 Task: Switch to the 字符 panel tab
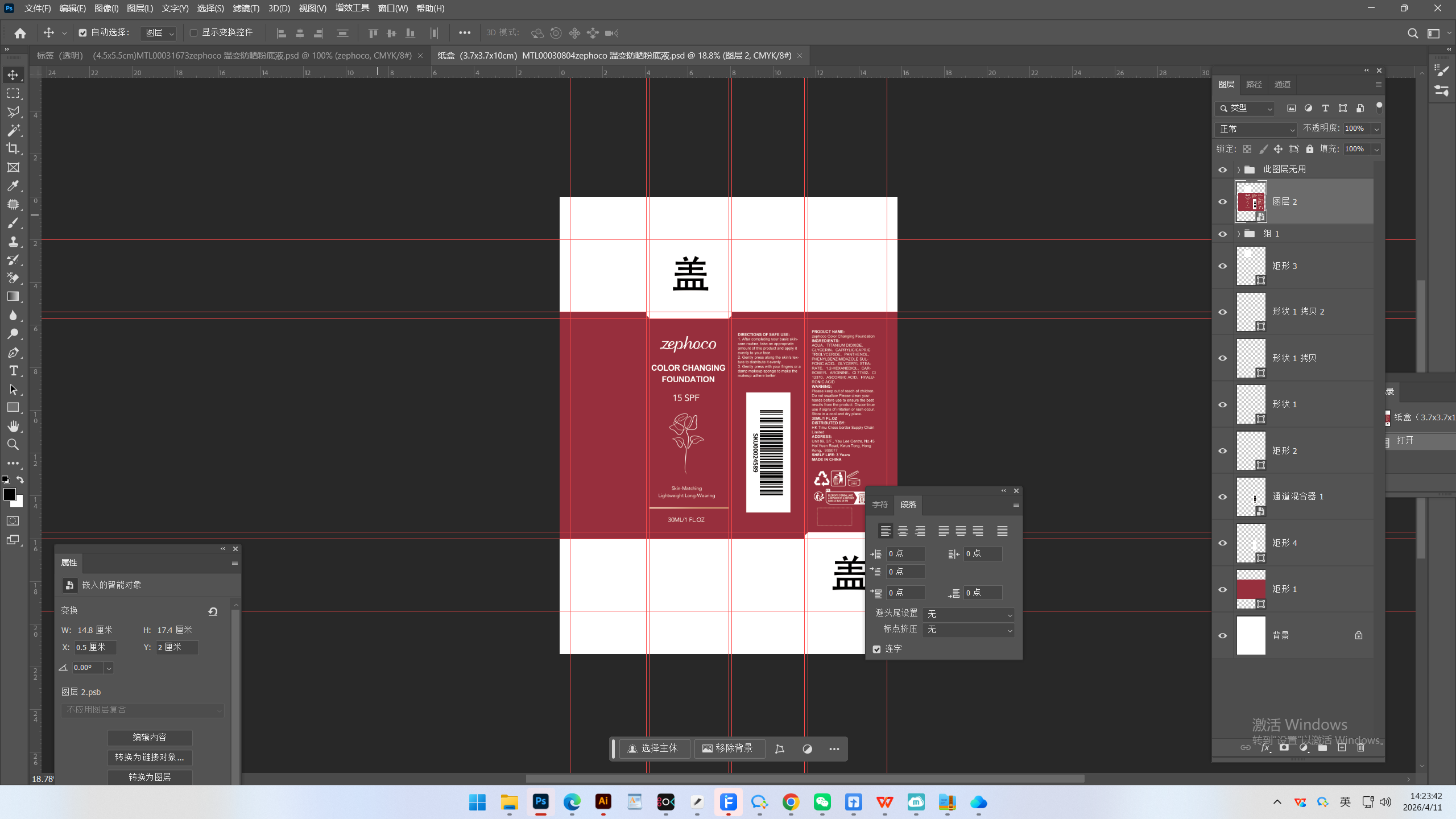tap(879, 505)
